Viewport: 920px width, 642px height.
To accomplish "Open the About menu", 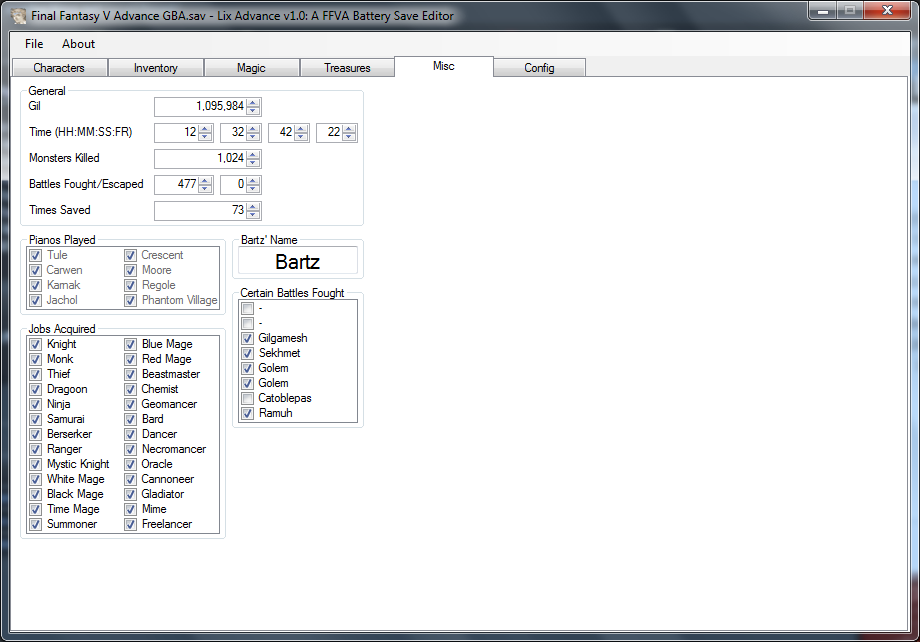I will (x=78, y=44).
